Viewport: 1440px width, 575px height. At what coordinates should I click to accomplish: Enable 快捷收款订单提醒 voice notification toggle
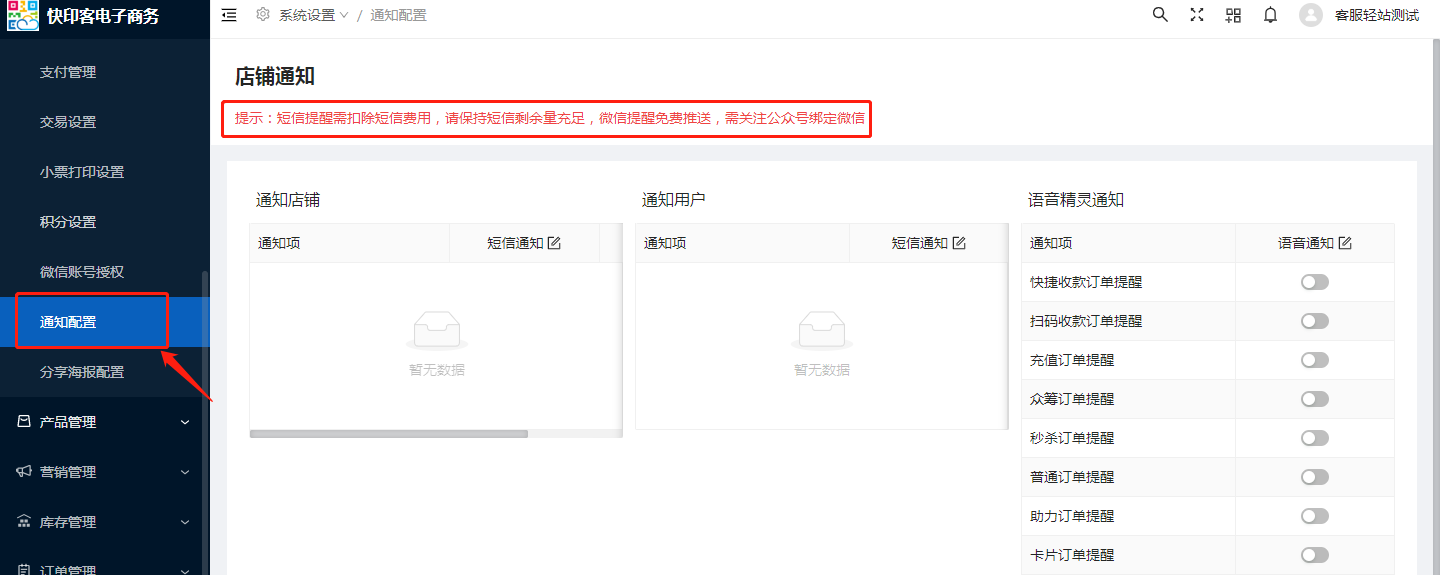1314,282
